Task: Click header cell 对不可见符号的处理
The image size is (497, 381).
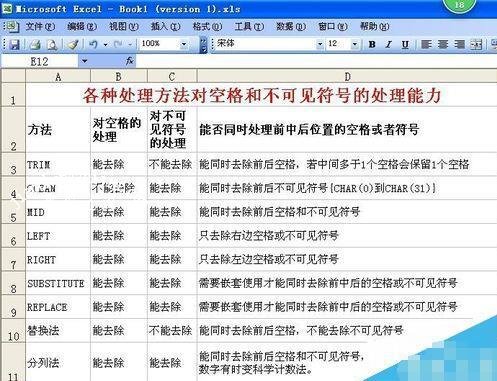Action: click(172, 130)
